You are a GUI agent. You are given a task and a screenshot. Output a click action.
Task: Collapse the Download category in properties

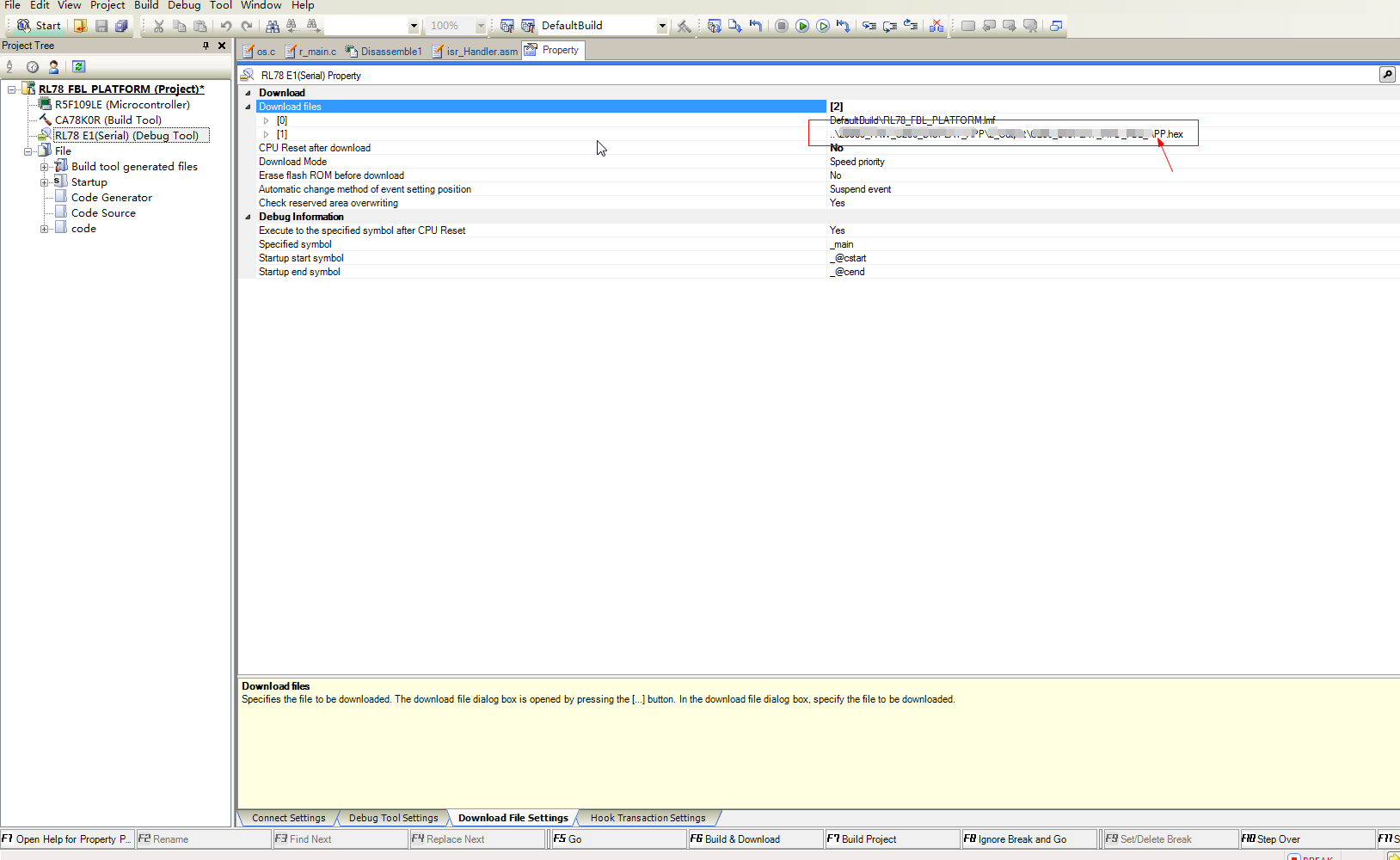(248, 92)
